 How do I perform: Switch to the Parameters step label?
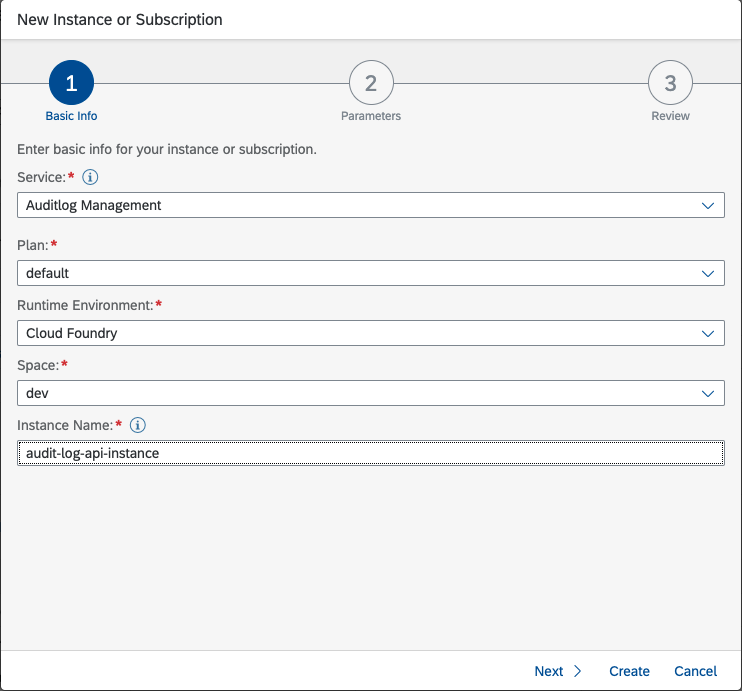click(371, 116)
